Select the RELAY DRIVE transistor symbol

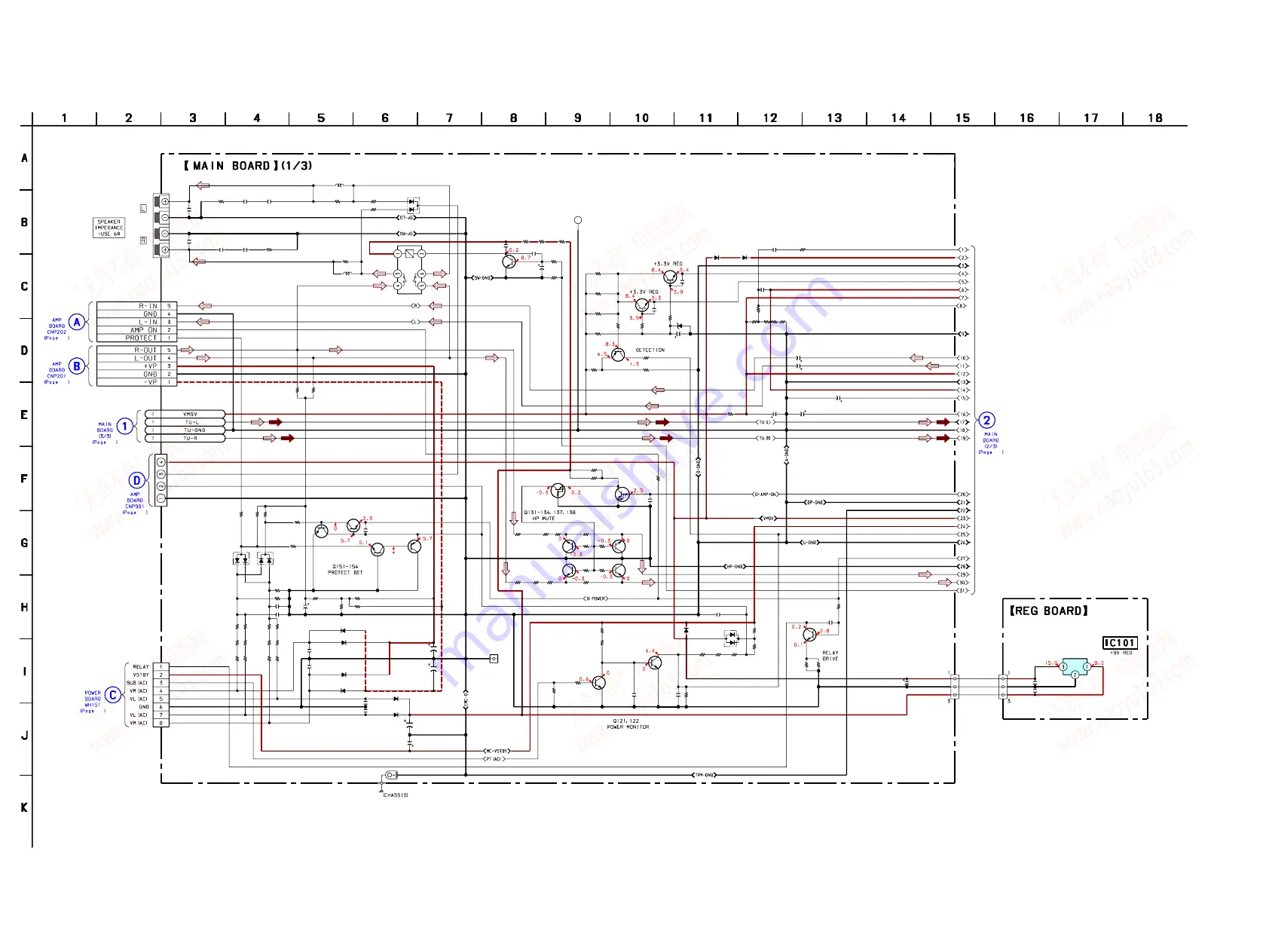tap(809, 635)
